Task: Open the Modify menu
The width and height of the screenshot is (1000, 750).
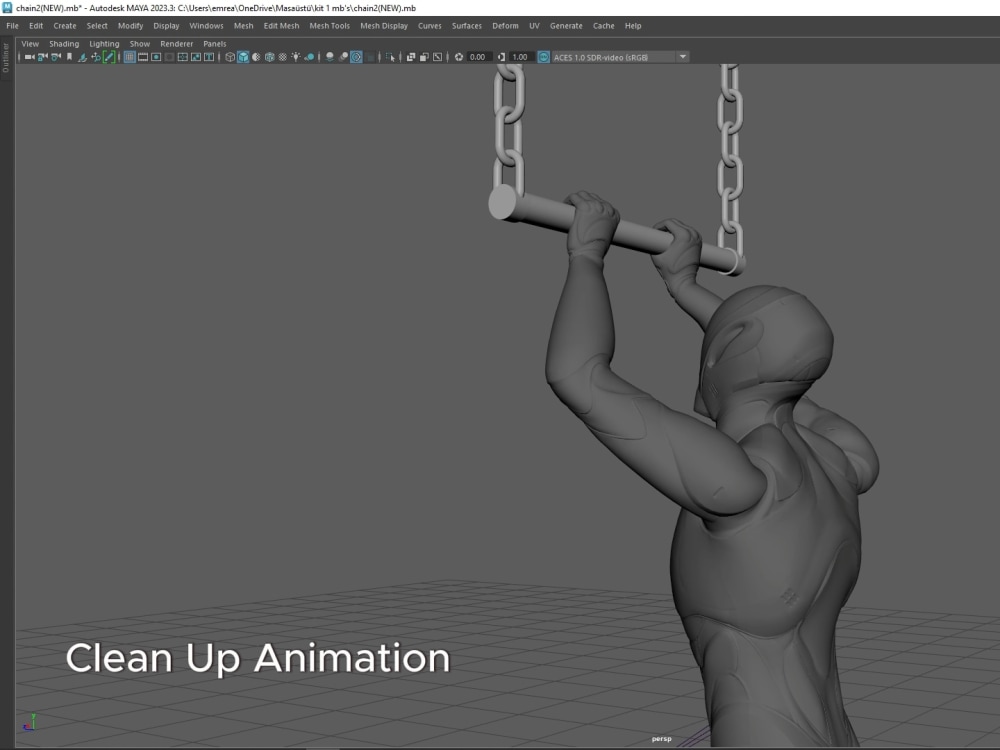Action: tap(130, 26)
